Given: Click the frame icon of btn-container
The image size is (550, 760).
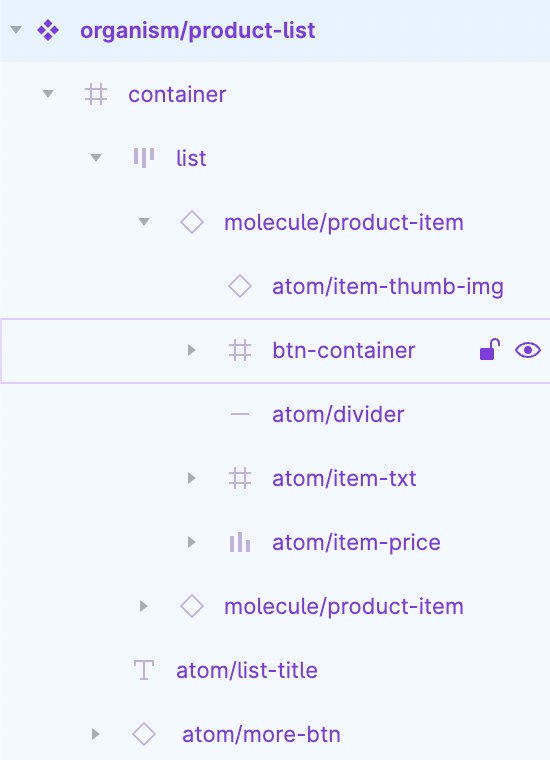Looking at the screenshot, I should click(x=240, y=350).
